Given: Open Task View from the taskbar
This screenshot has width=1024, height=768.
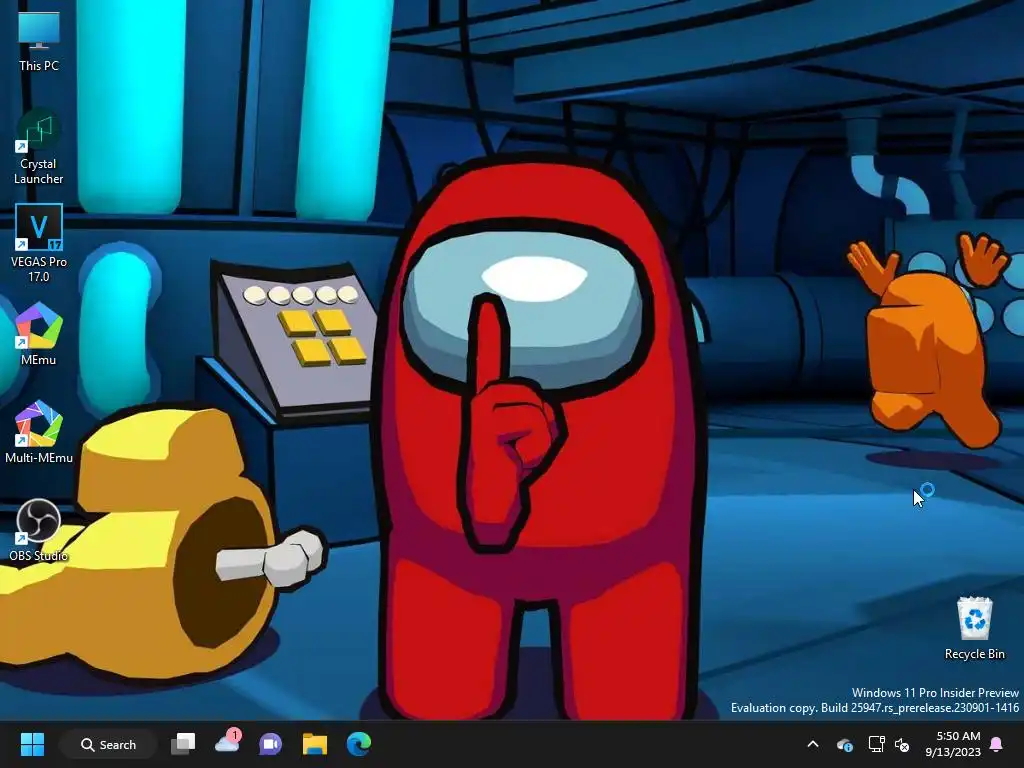Looking at the screenshot, I should (184, 744).
